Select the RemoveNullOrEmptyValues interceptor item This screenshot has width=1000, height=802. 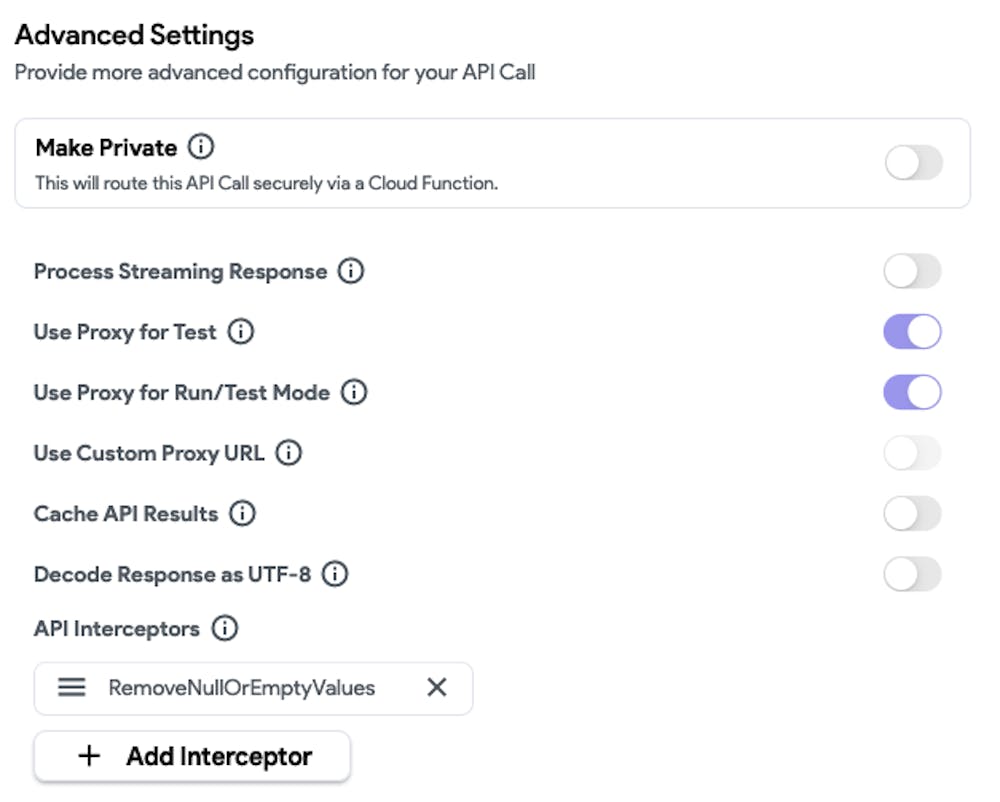pos(241,688)
